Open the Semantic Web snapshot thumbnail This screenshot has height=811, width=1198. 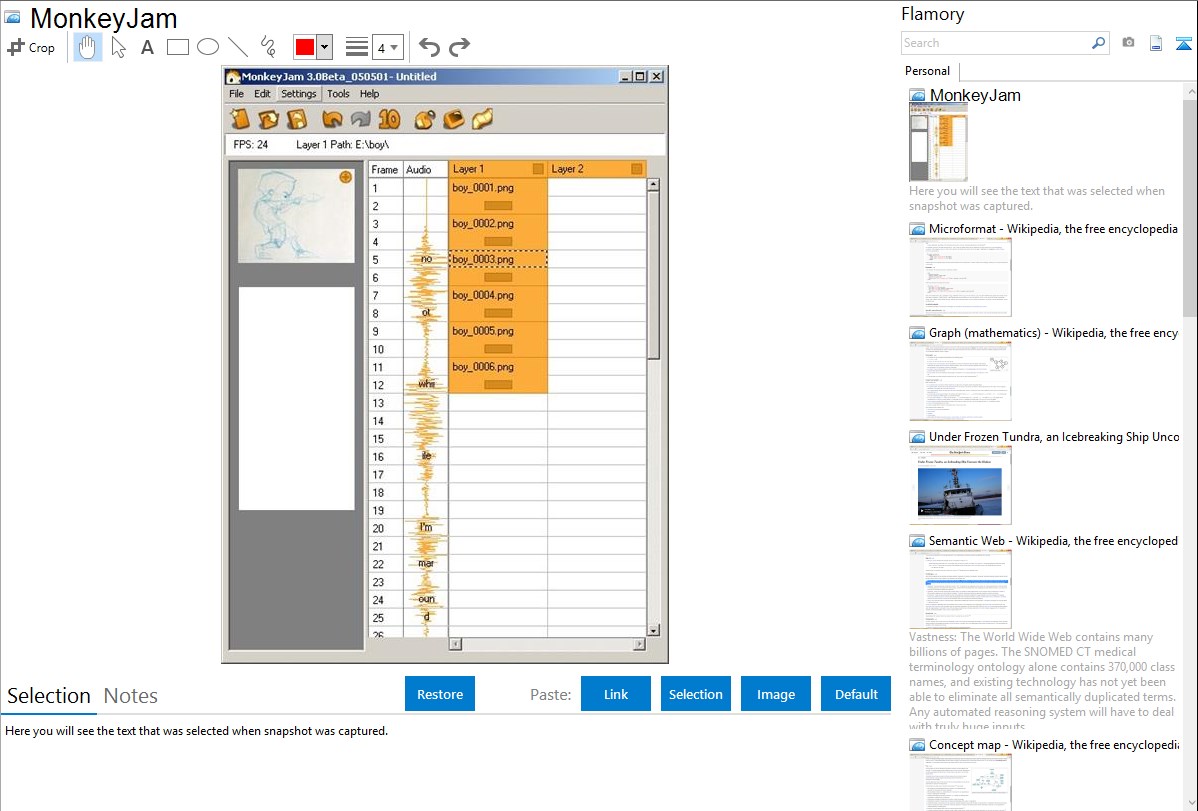pos(960,589)
